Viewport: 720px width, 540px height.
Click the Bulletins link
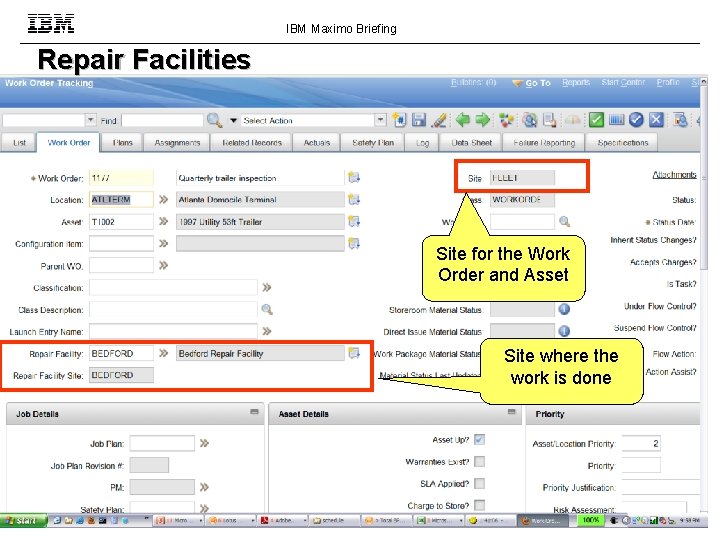pyautogui.click(x=473, y=83)
